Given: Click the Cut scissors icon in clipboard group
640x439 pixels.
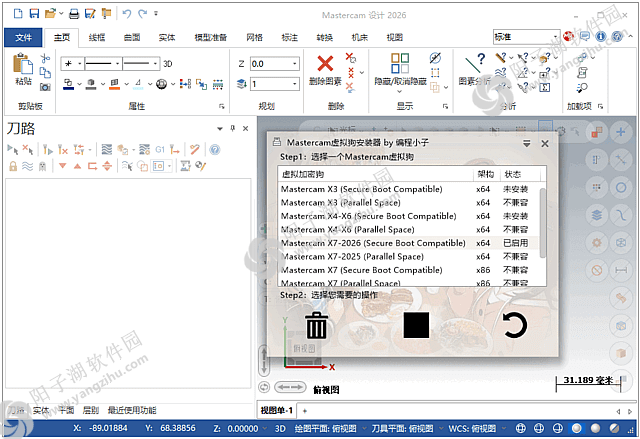Looking at the screenshot, I should (45, 58).
